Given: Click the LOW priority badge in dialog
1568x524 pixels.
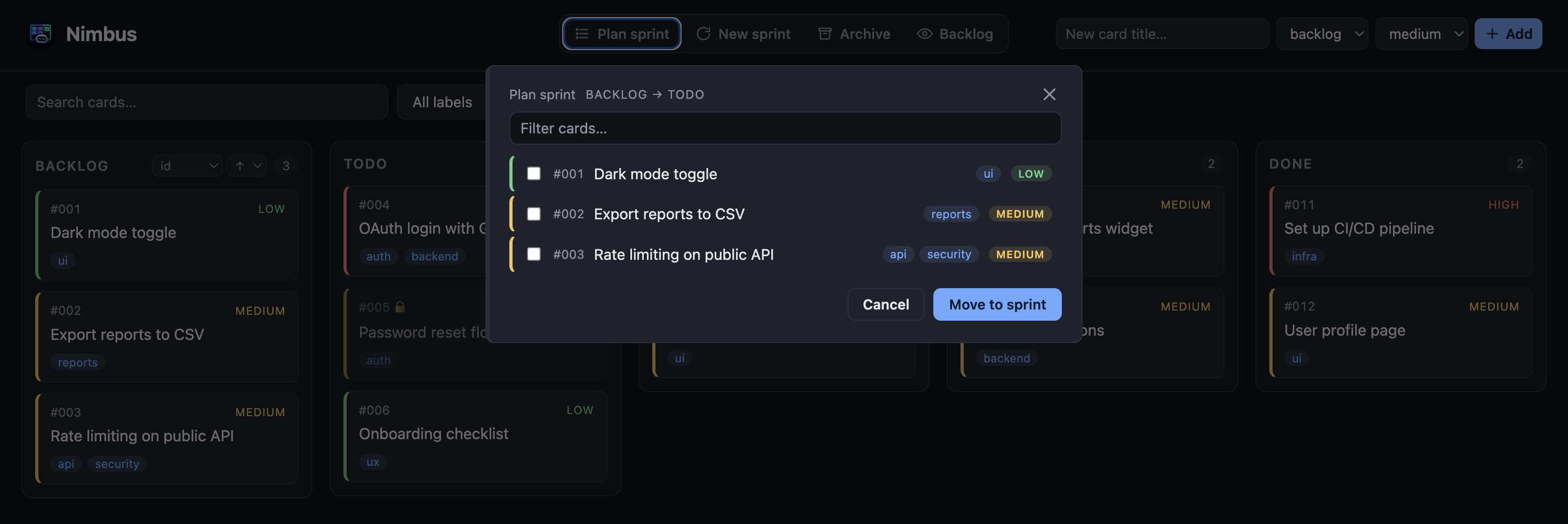Looking at the screenshot, I should coord(1030,173).
